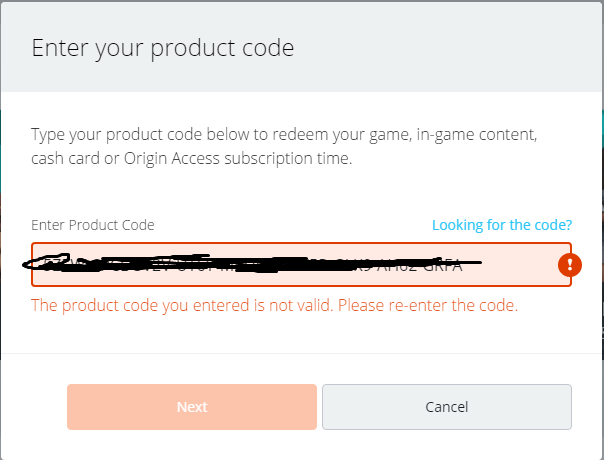Focus the product code input field
Screen dimensions: 604x460
click(301, 265)
